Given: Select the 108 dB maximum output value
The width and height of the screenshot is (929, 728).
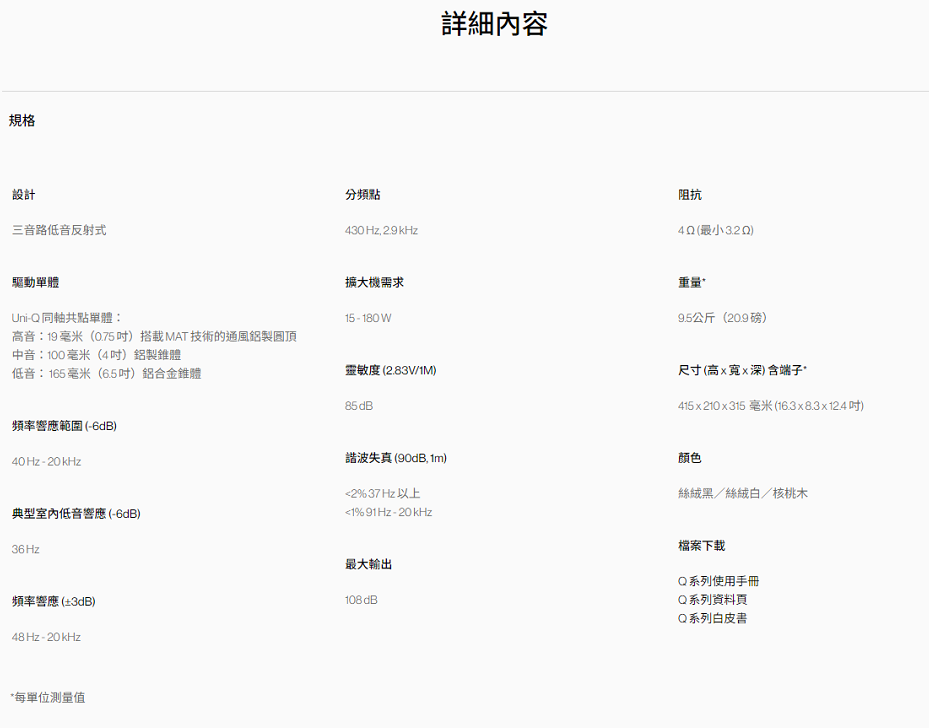Looking at the screenshot, I should (361, 600).
